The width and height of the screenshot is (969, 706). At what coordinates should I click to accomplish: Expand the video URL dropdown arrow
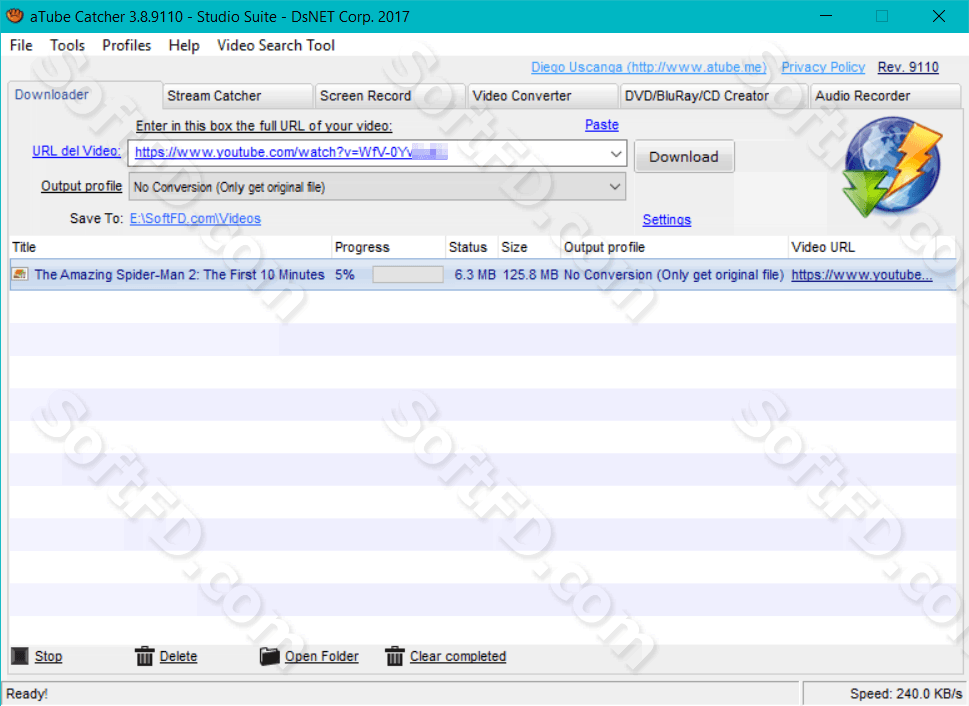[616, 153]
